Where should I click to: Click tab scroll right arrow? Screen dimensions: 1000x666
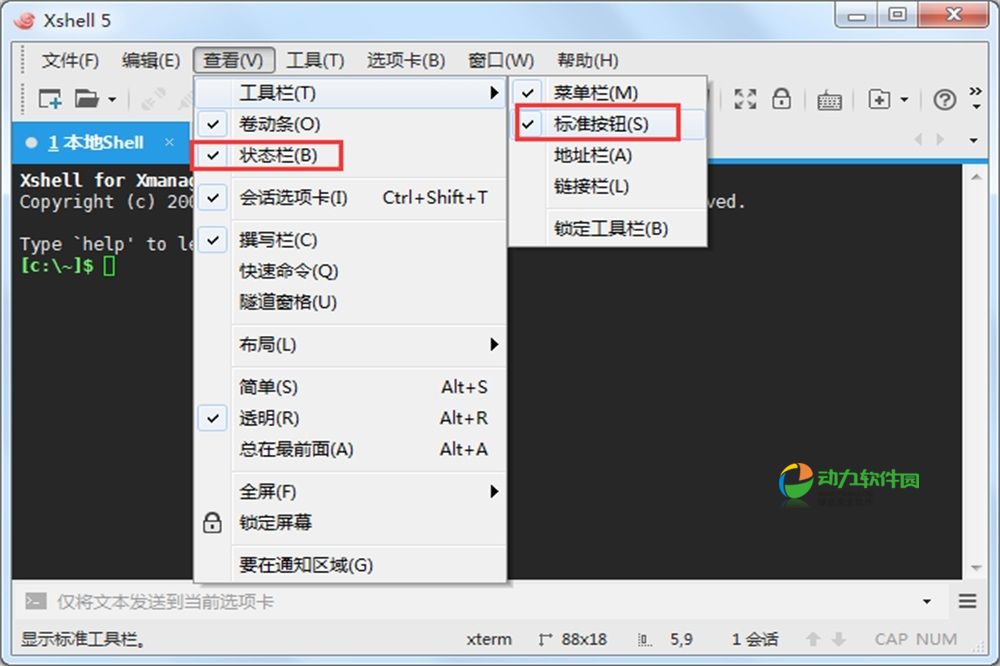(x=940, y=139)
